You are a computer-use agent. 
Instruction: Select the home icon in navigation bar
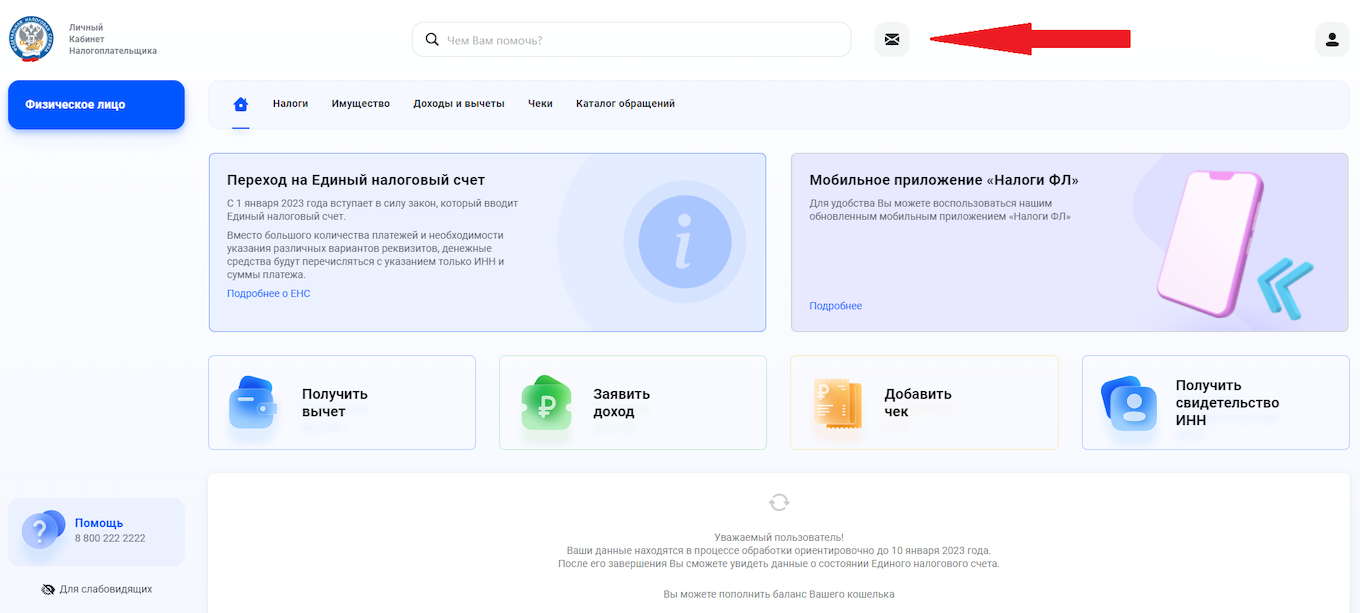pos(240,102)
